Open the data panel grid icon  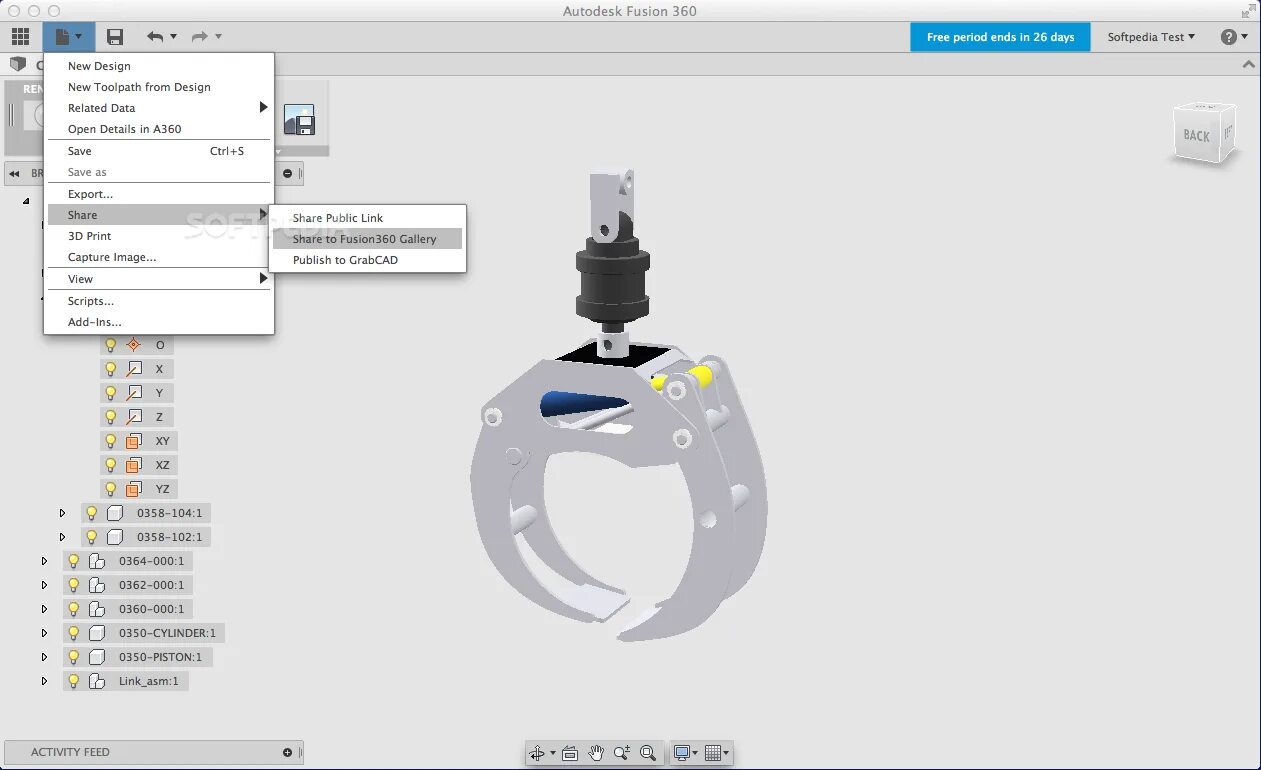[20, 37]
